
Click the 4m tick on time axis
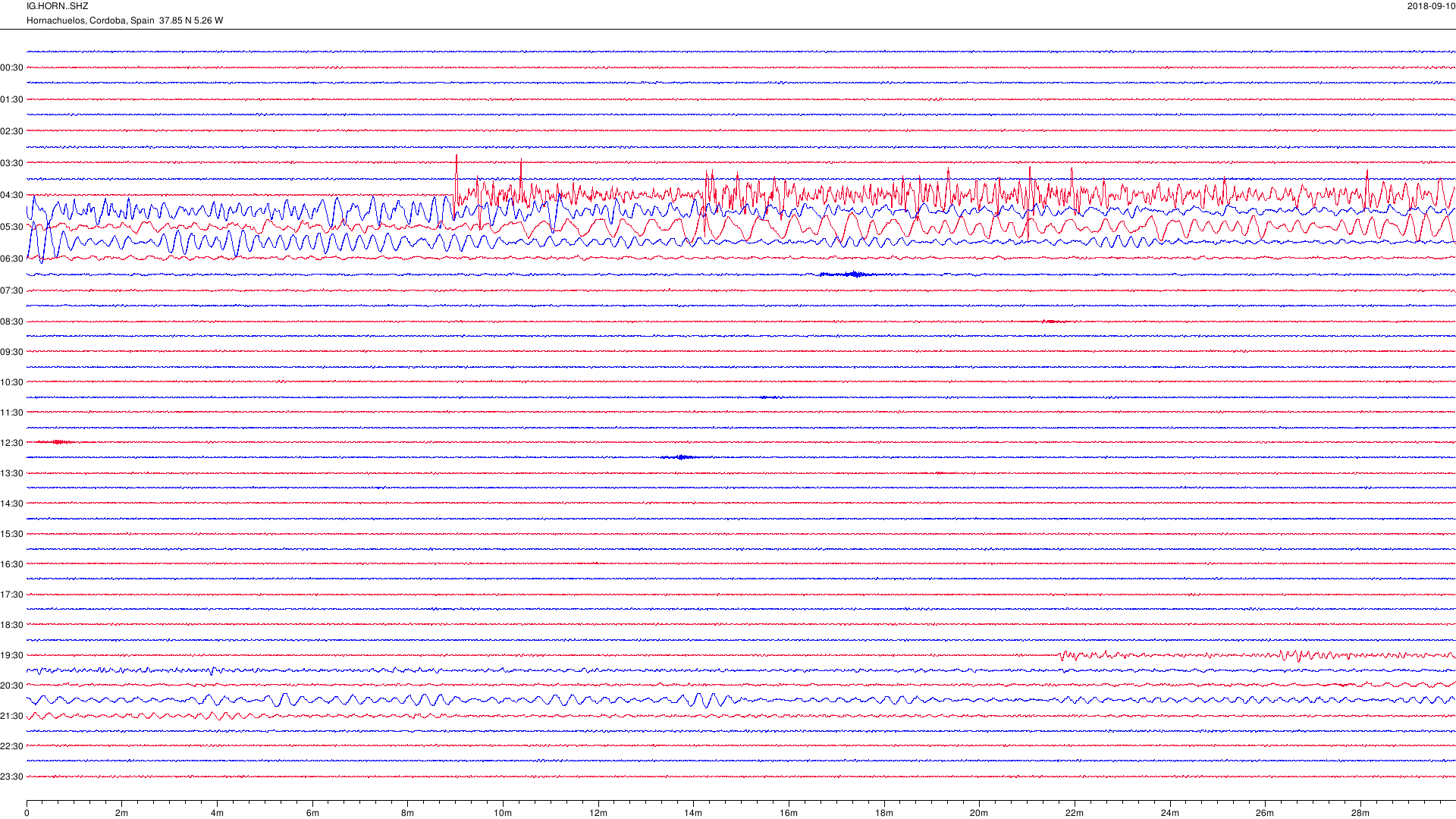217,813
